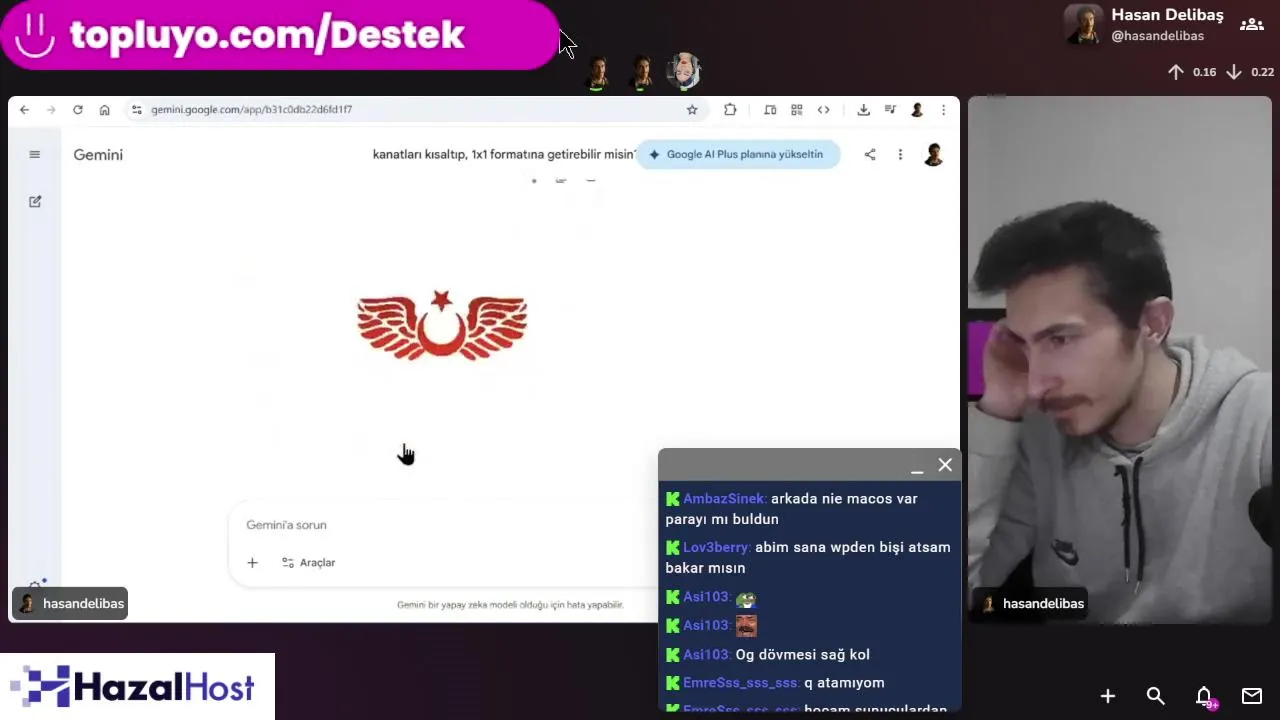The height and width of the screenshot is (720, 1280).
Task: Open the browser extensions puzzle icon
Action: click(730, 110)
